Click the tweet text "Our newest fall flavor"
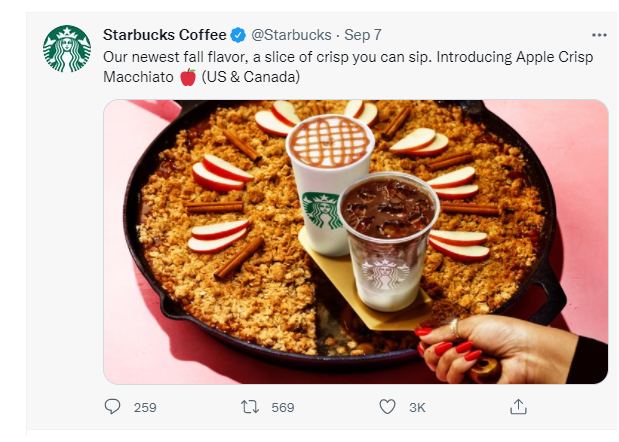Viewport: 619px width, 442px height. (180, 57)
